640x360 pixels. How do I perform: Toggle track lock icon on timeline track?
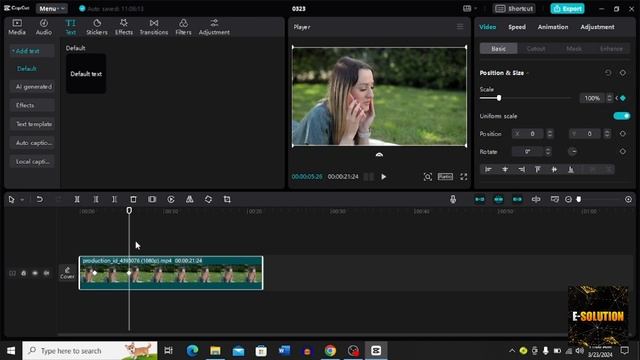tap(23, 273)
